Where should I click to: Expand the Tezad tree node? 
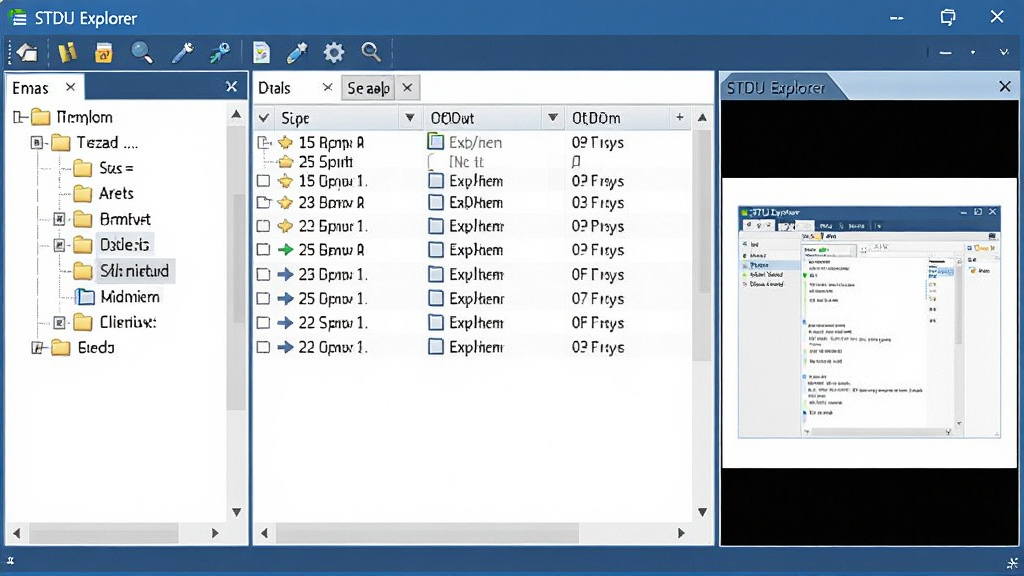[37, 142]
